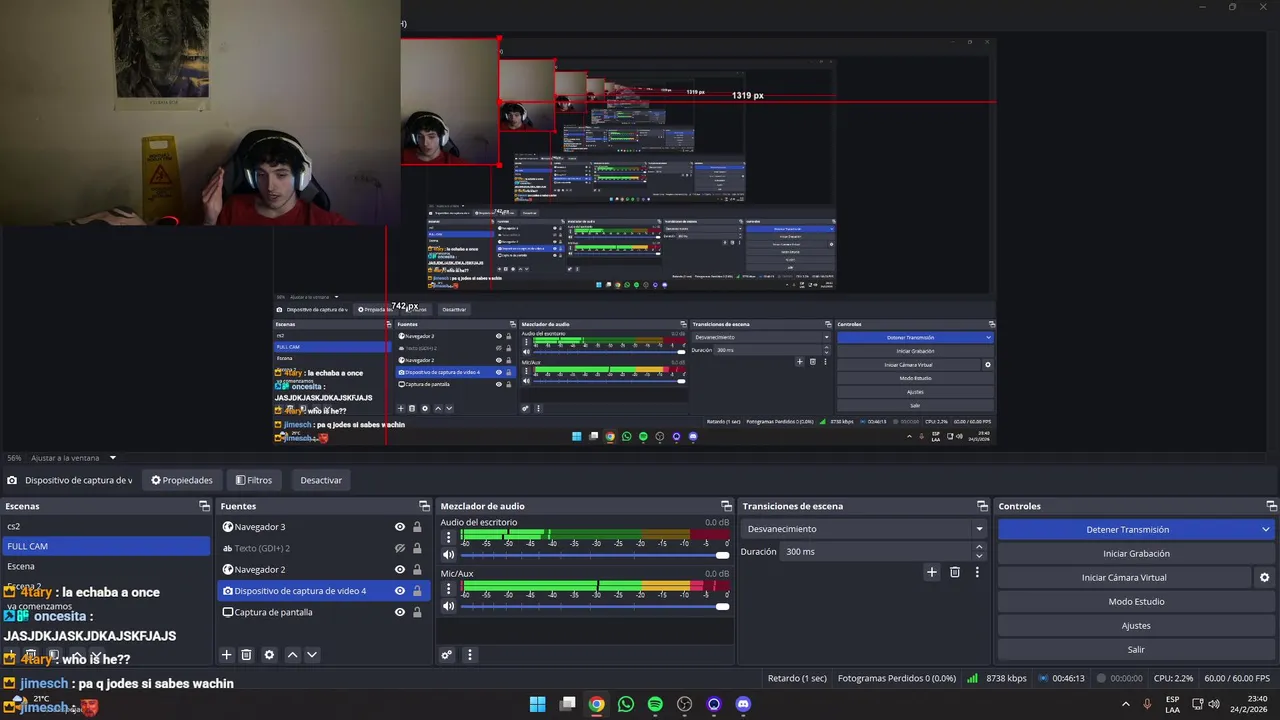Image resolution: width=1280 pixels, height=720 pixels.
Task: Click Desactivar on source toolbar
Action: click(321, 480)
